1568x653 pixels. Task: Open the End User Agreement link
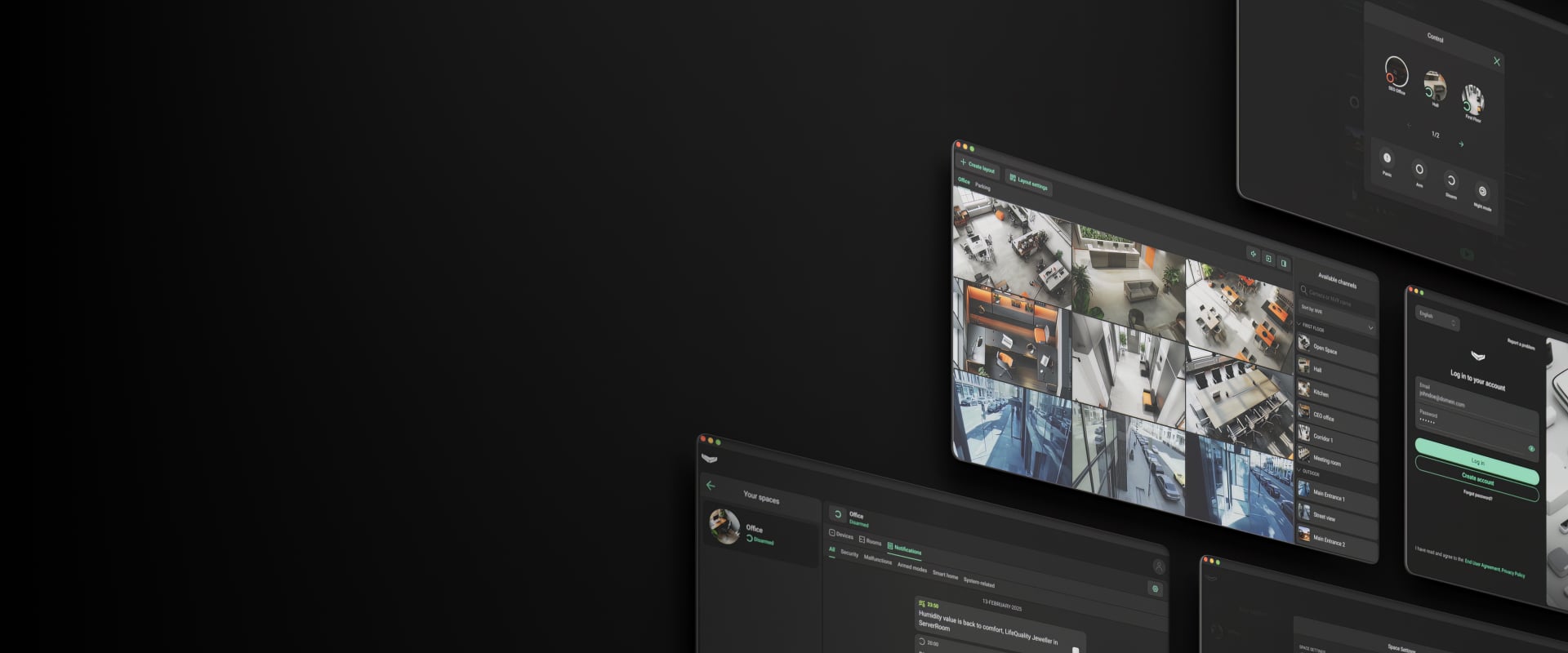[x=1481, y=566]
